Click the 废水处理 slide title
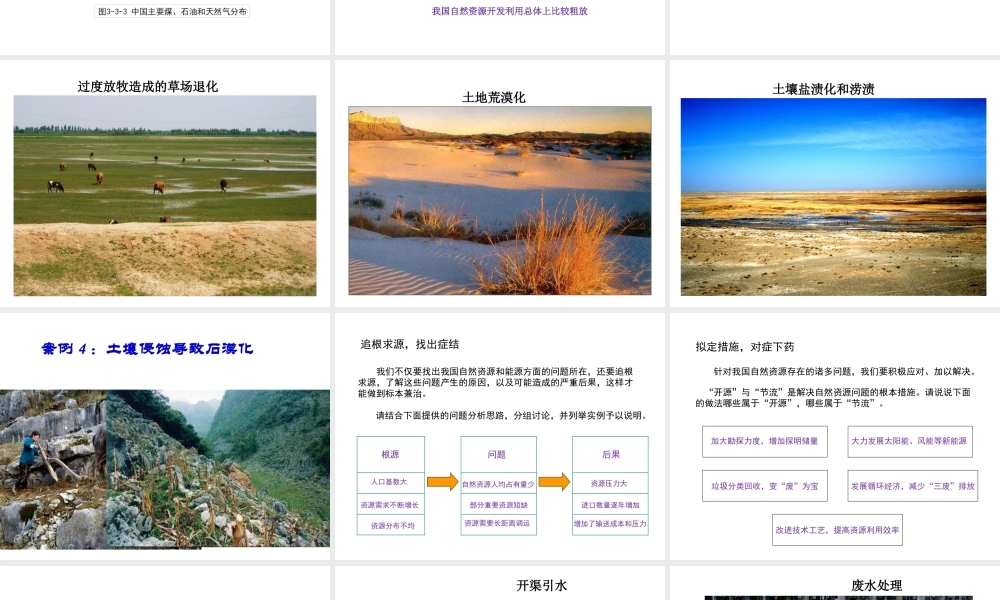This screenshot has height=600, width=1000. pyautogui.click(x=876, y=585)
